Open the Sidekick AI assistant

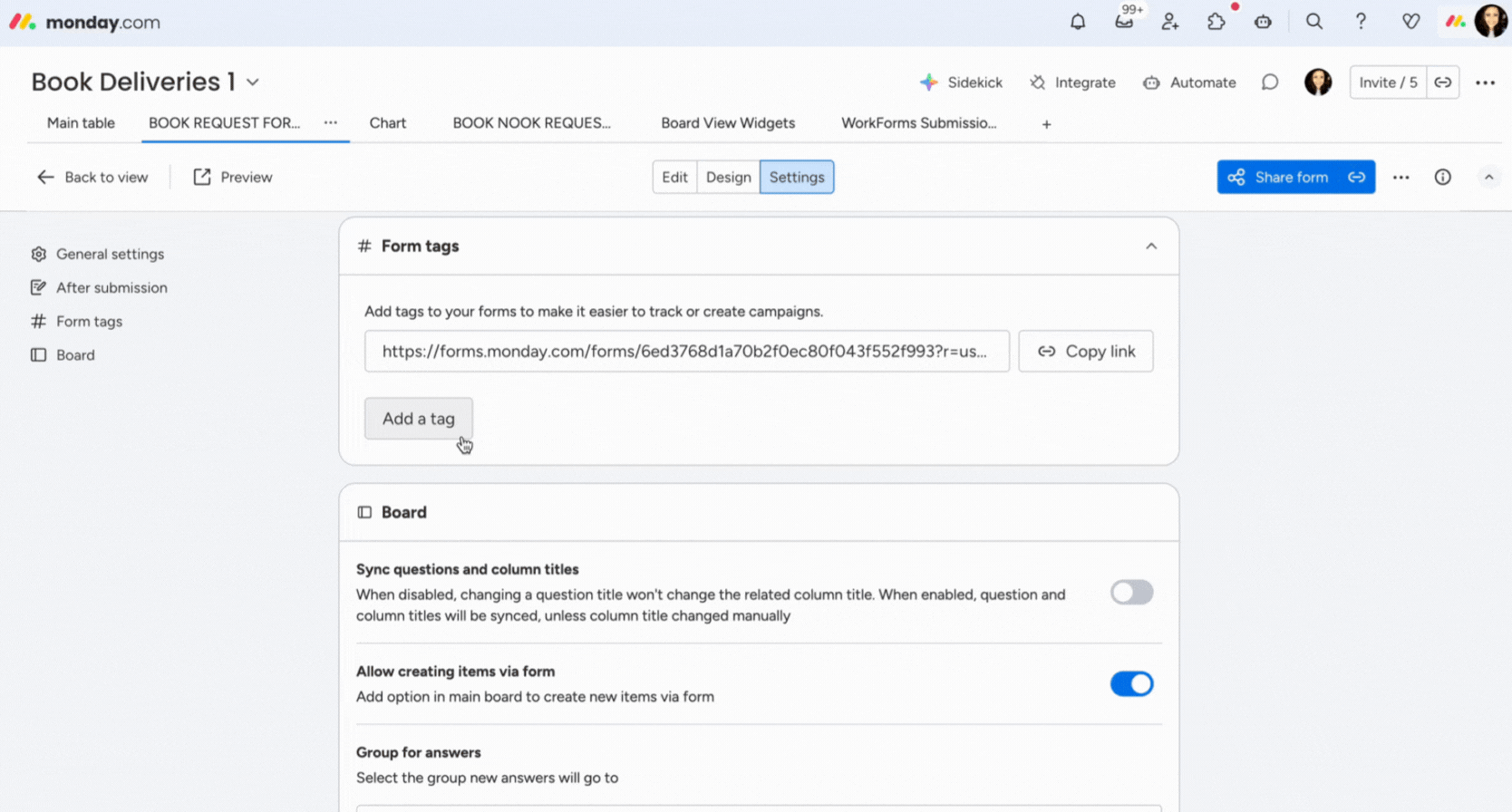961,82
